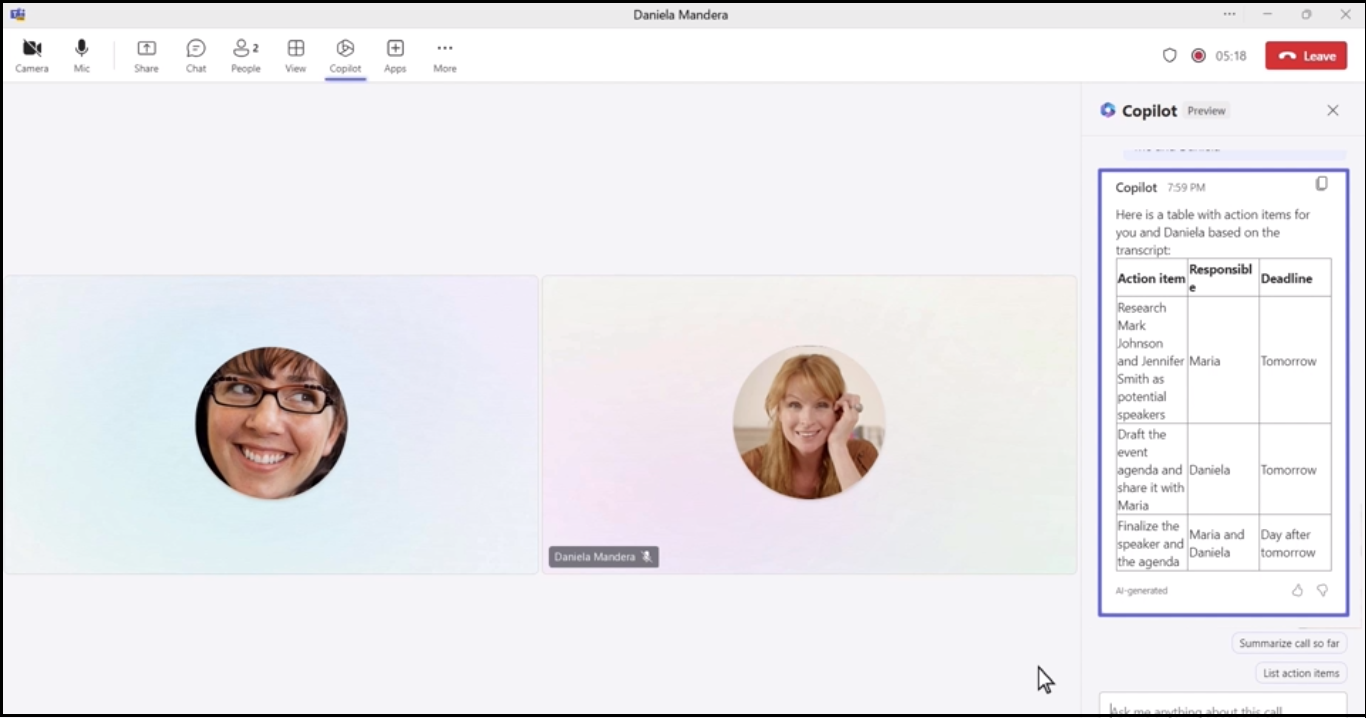Screen dimensions: 1366x718
Task: Click the red recording indicator
Action: 1198,56
